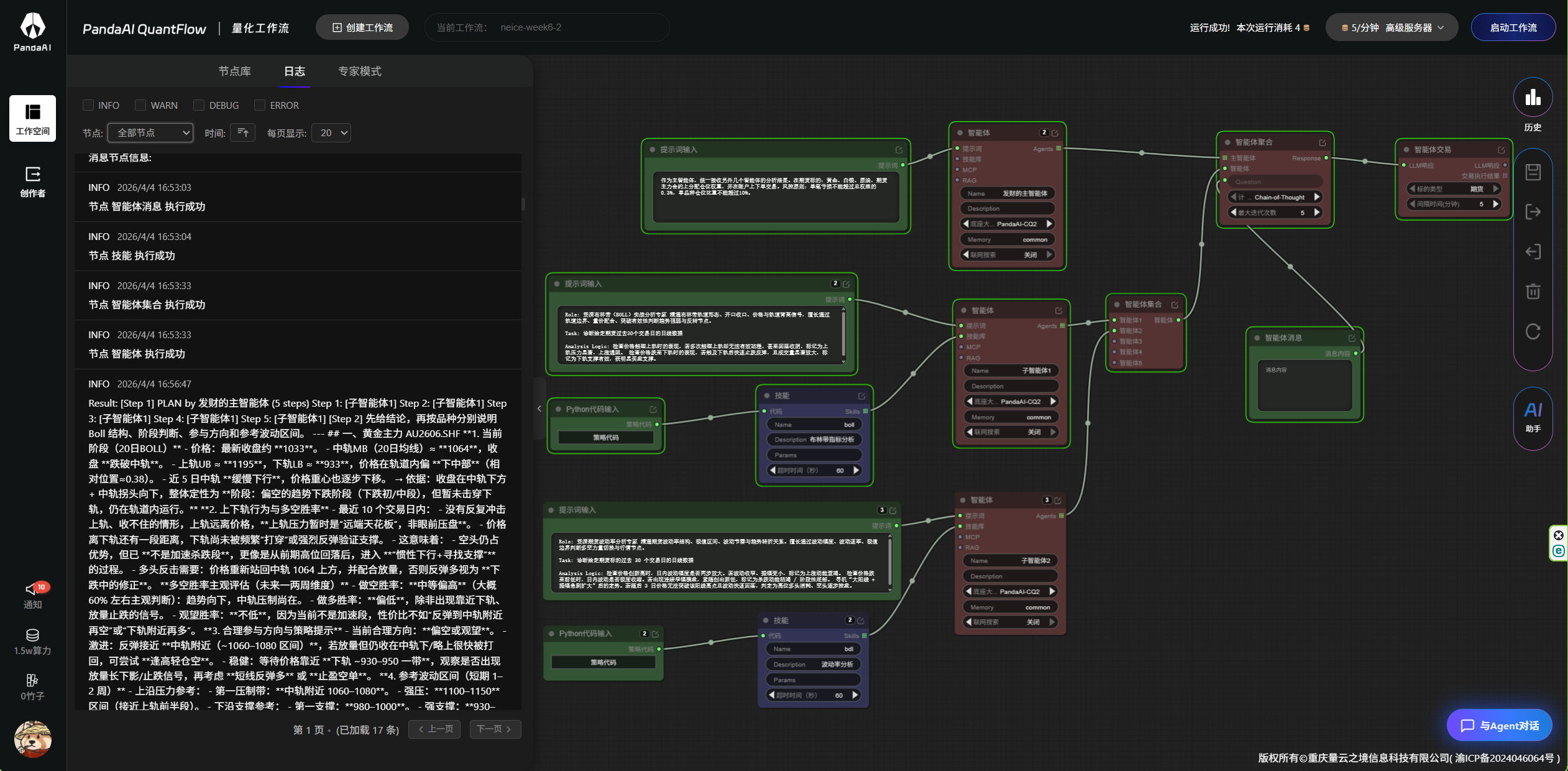Click the 启动工作流 button
The height and width of the screenshot is (771, 1568).
pos(1513,27)
